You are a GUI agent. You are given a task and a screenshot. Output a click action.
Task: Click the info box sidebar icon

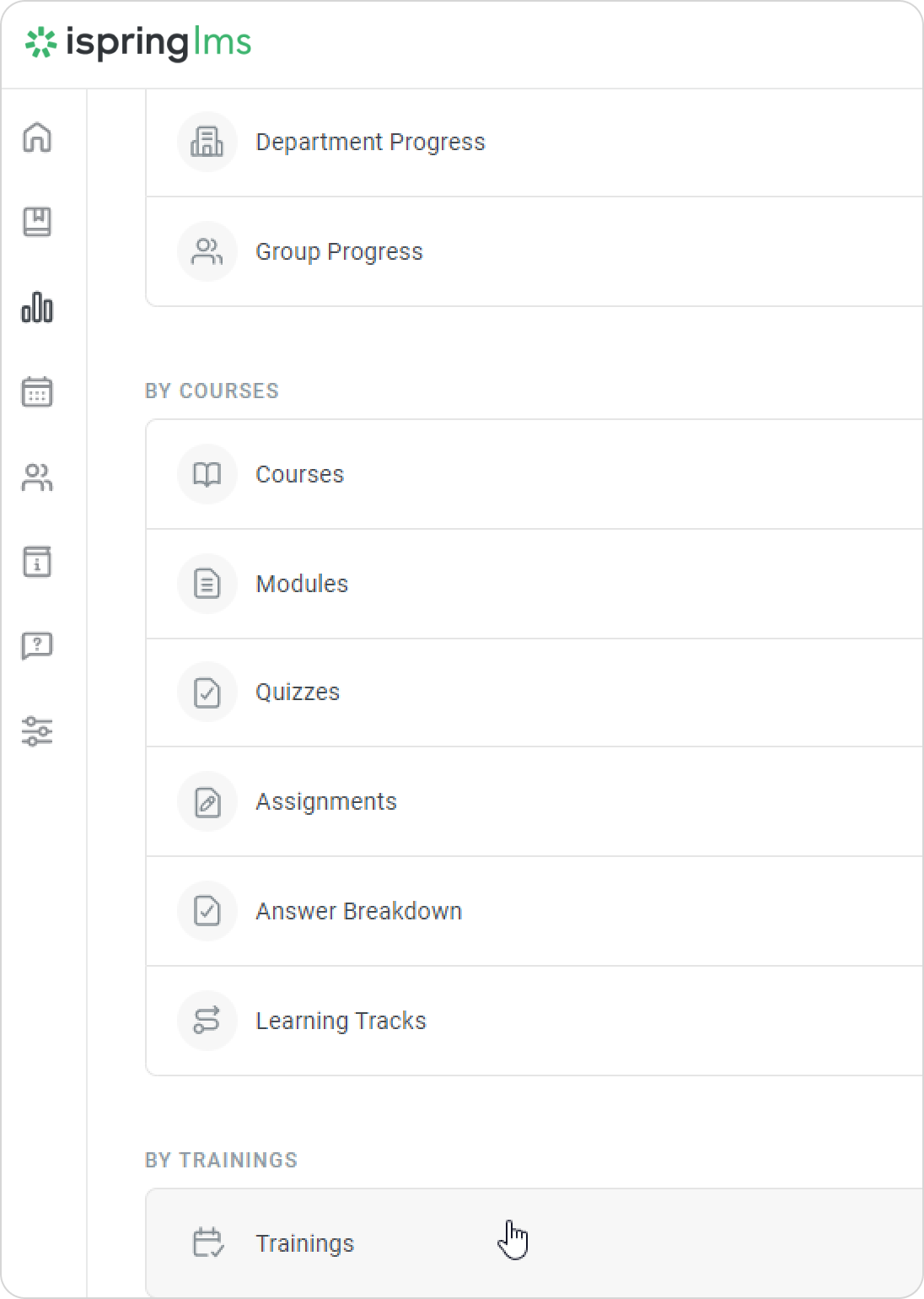pos(37,562)
